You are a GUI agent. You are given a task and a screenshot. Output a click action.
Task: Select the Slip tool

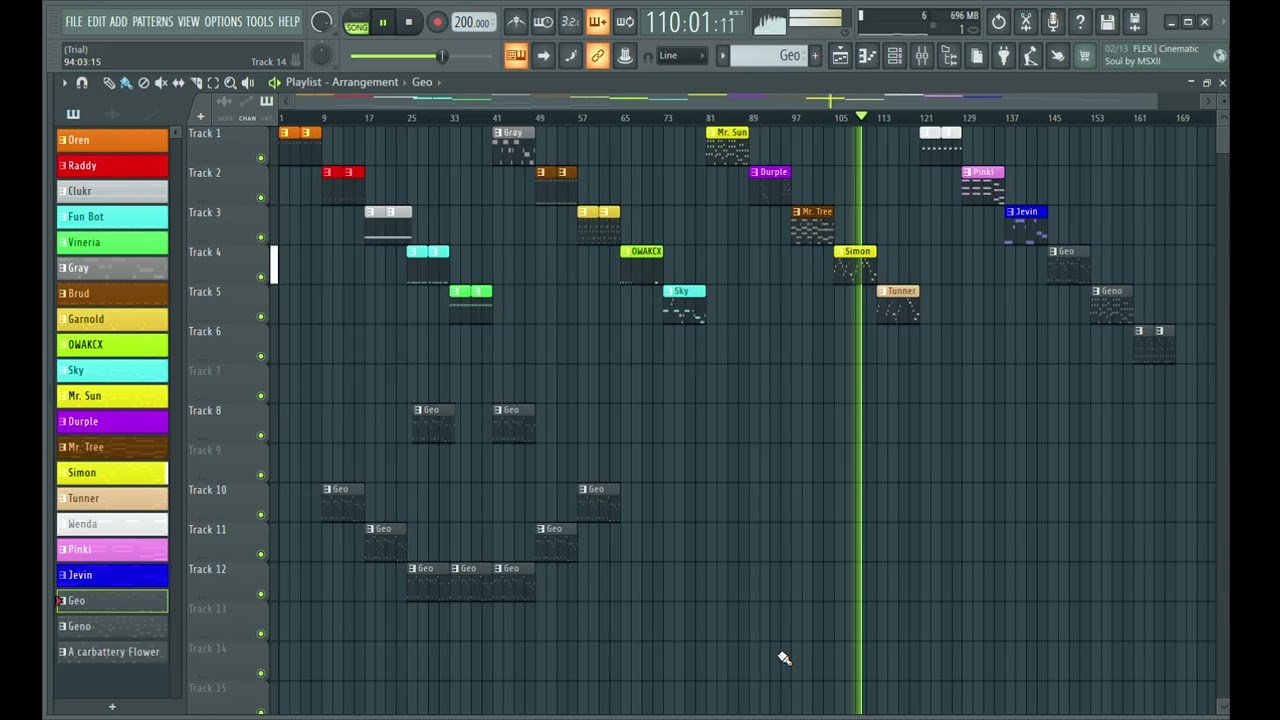[x=178, y=83]
